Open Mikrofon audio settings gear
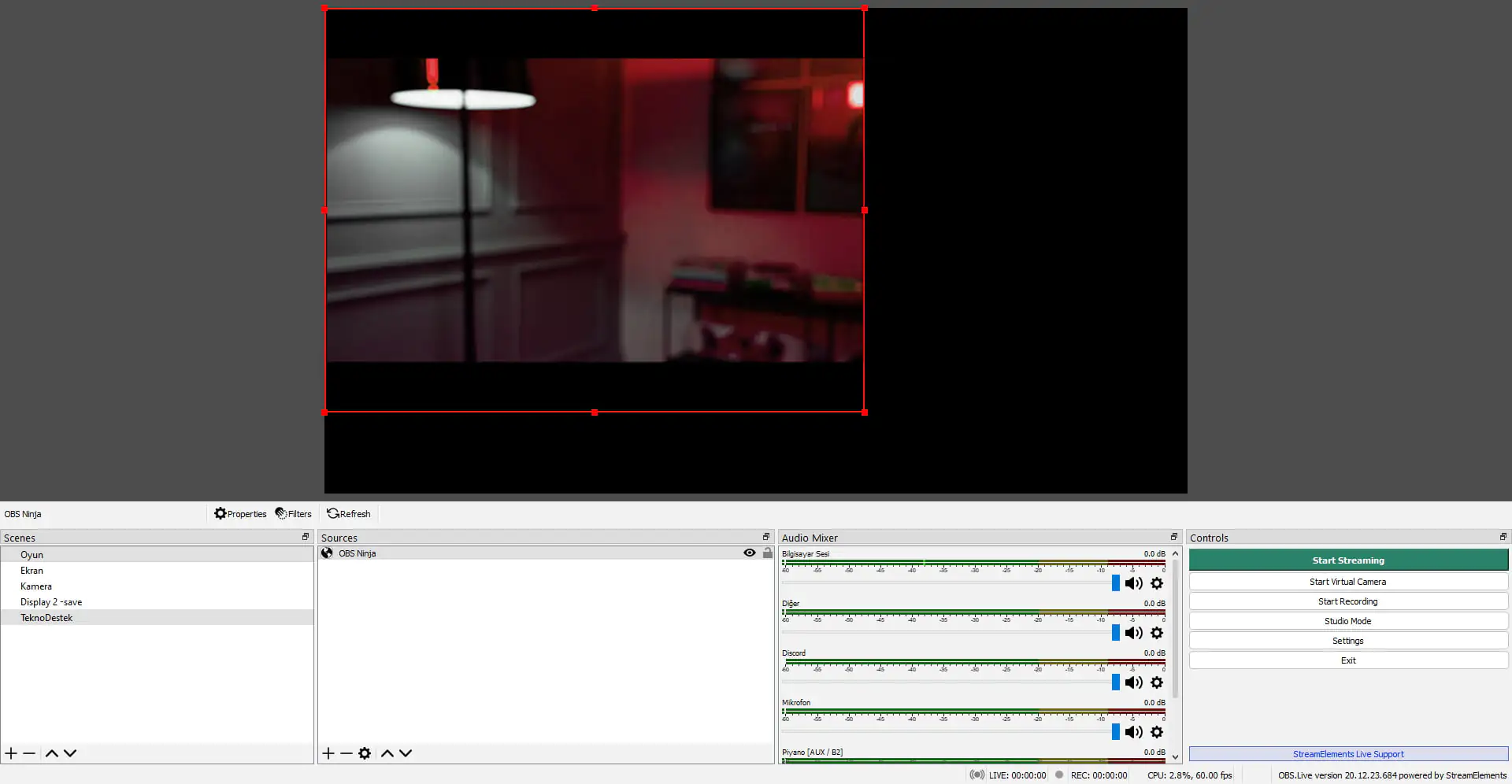The height and width of the screenshot is (784, 1512). [1157, 732]
